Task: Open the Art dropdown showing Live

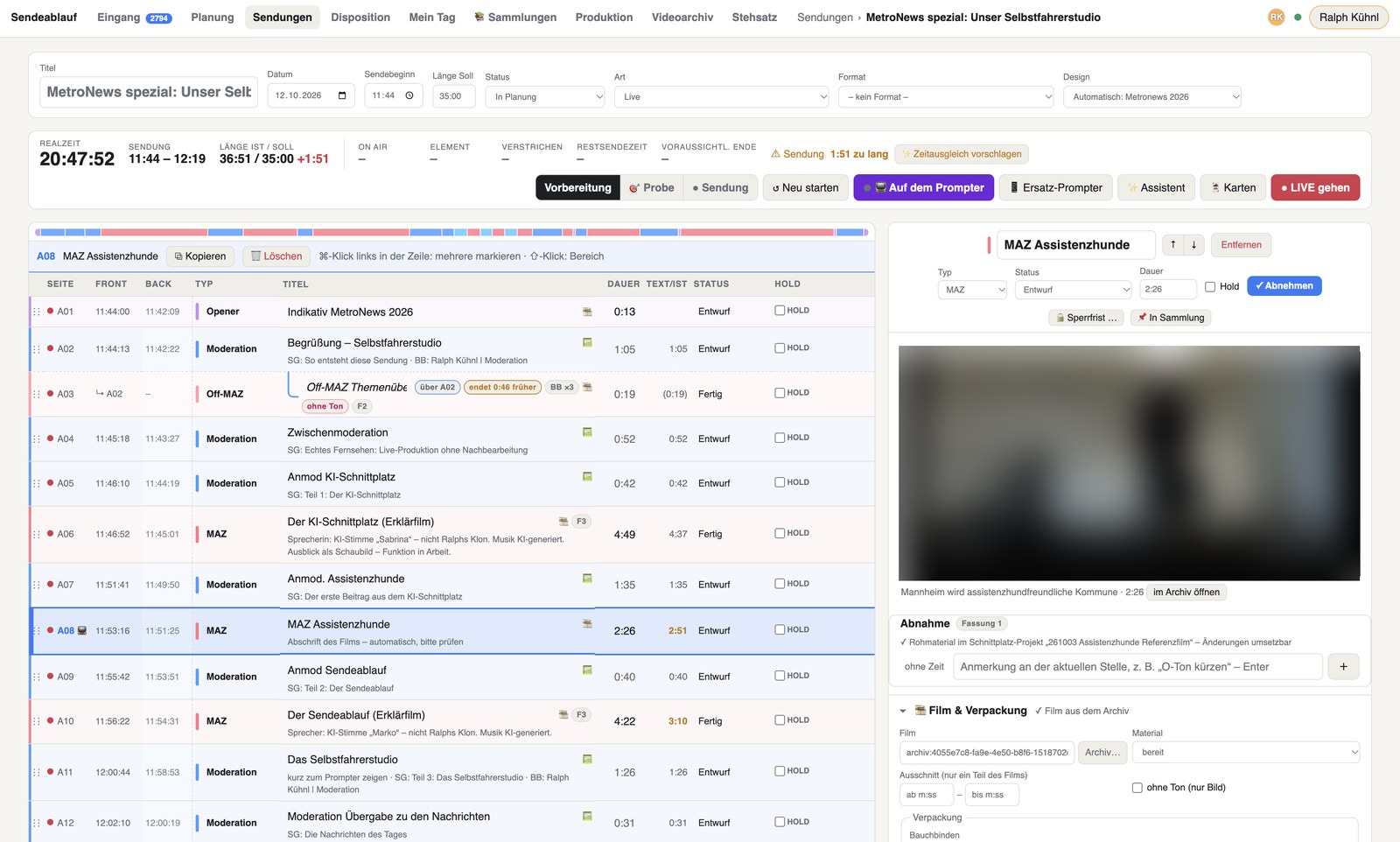Action: 722,96
